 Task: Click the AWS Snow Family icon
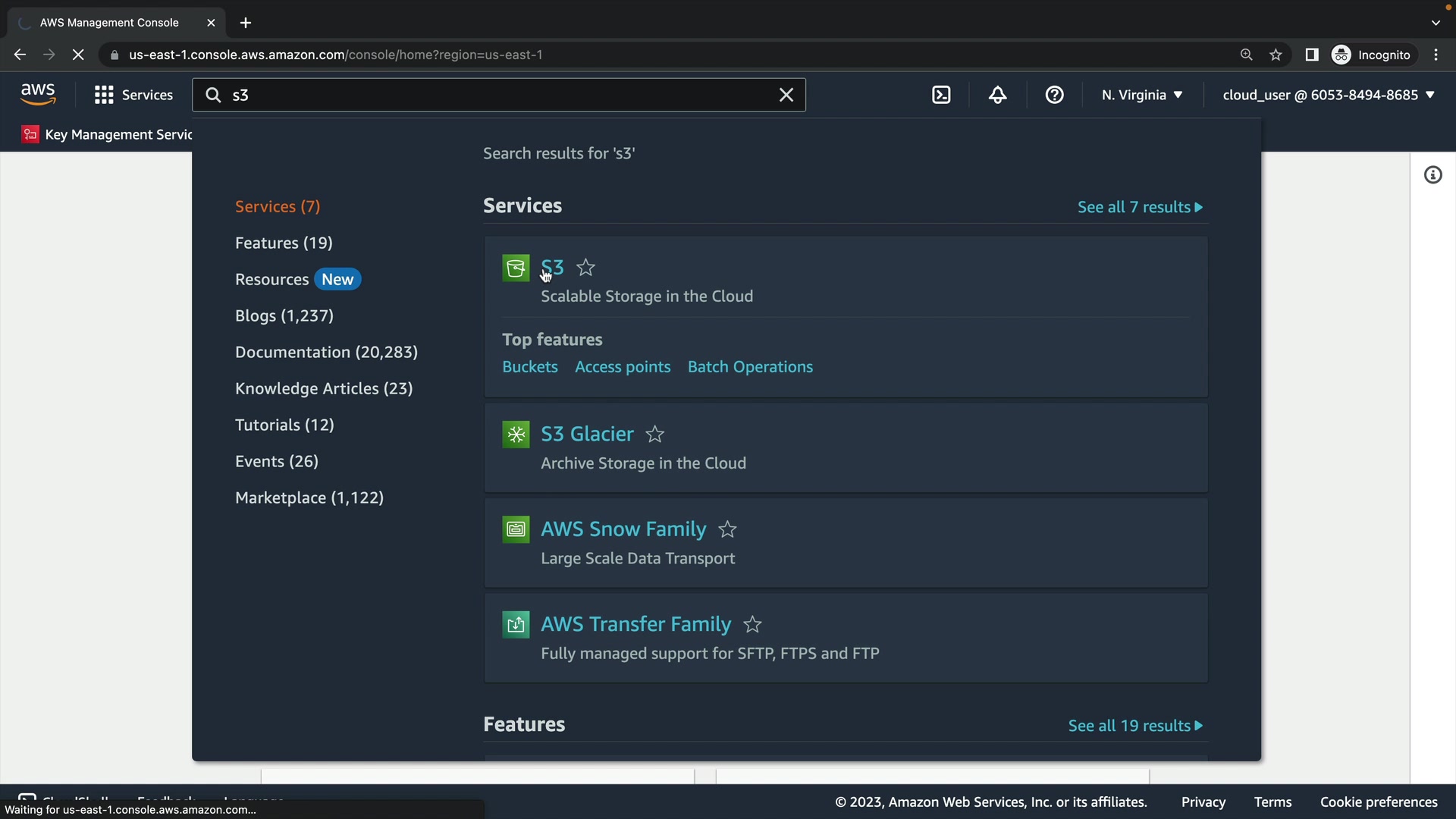click(x=516, y=529)
